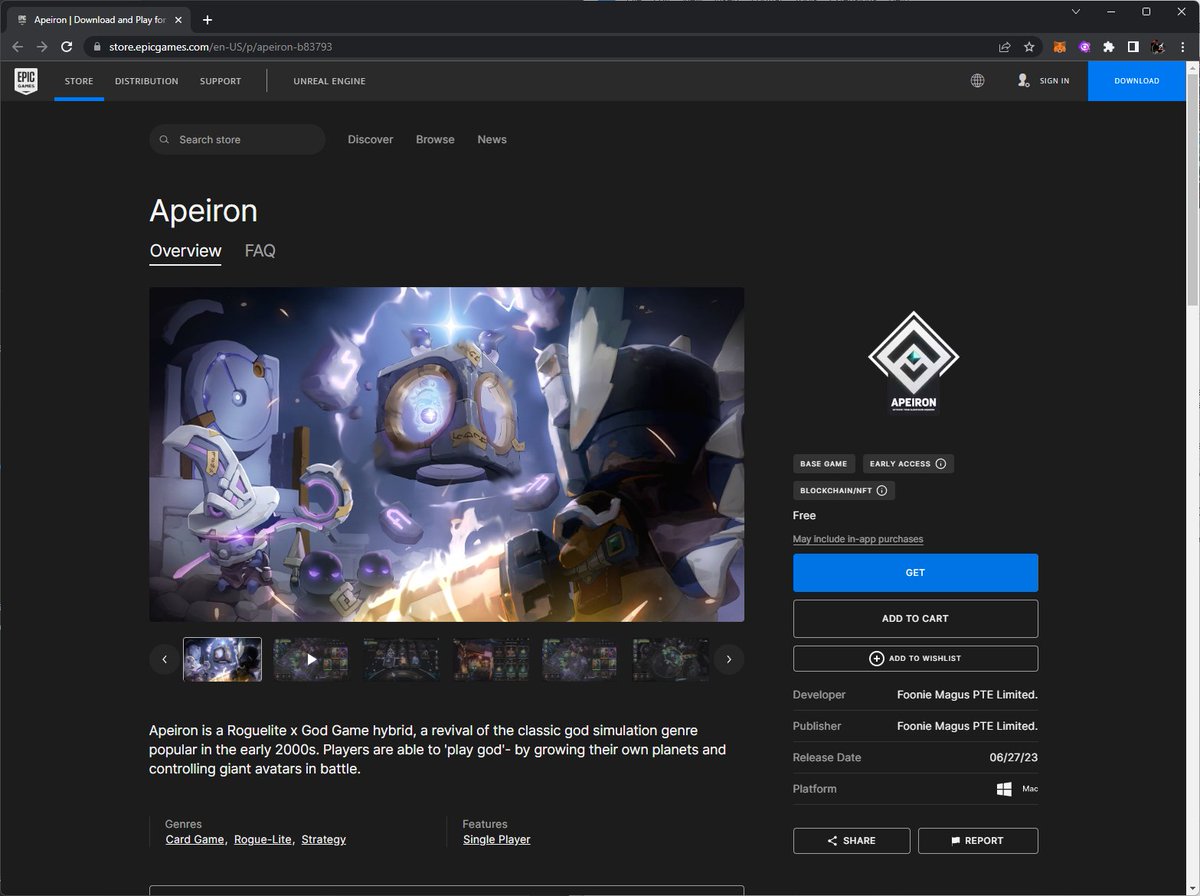This screenshot has width=1200, height=896.
Task: Open the Single Player feature link
Action: [x=497, y=840]
